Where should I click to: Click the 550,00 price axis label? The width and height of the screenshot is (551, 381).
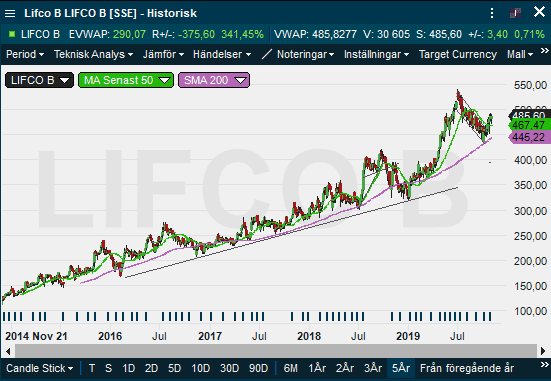pyautogui.click(x=530, y=85)
